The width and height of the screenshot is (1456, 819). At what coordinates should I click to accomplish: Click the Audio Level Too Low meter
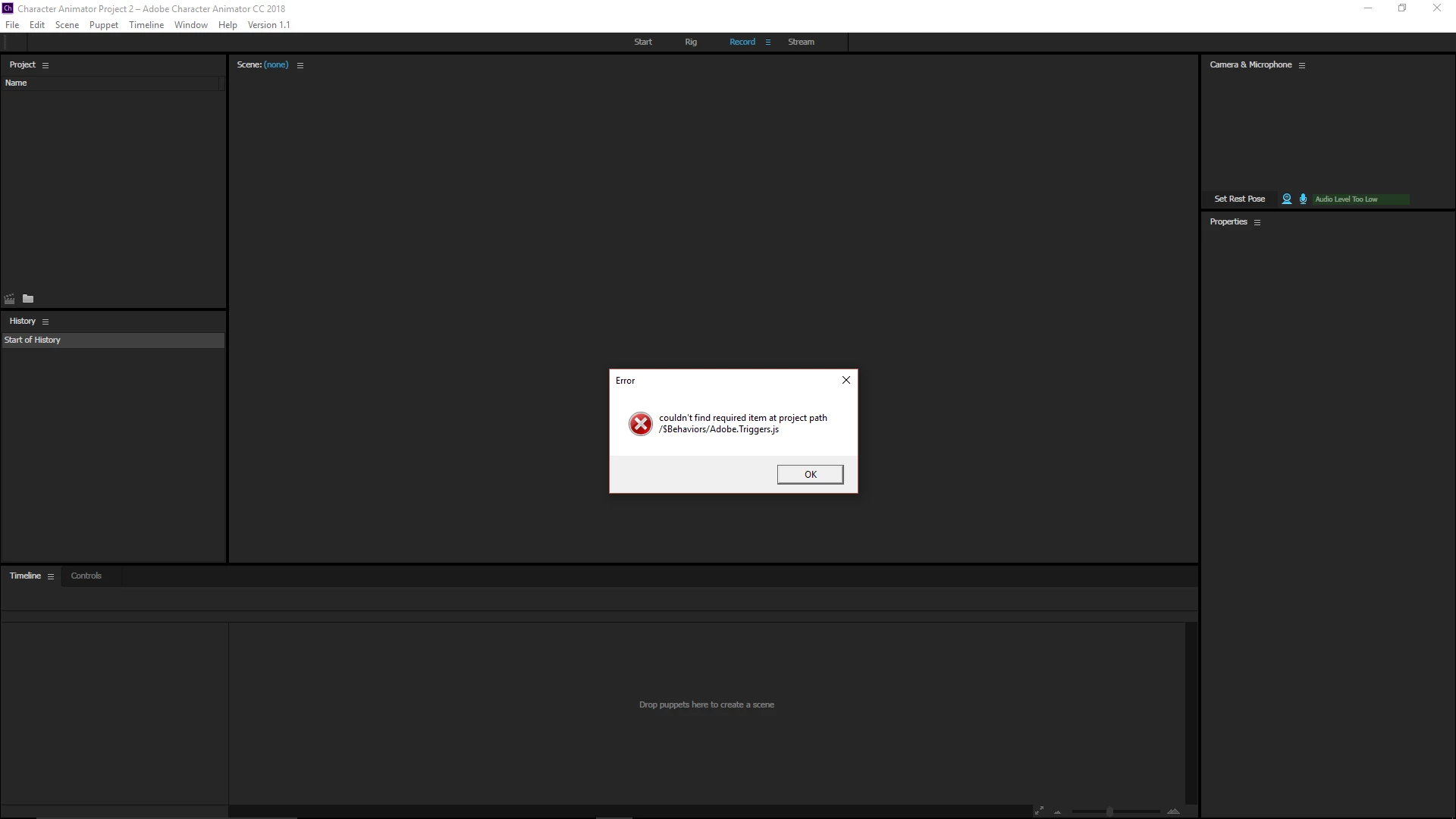1361,199
